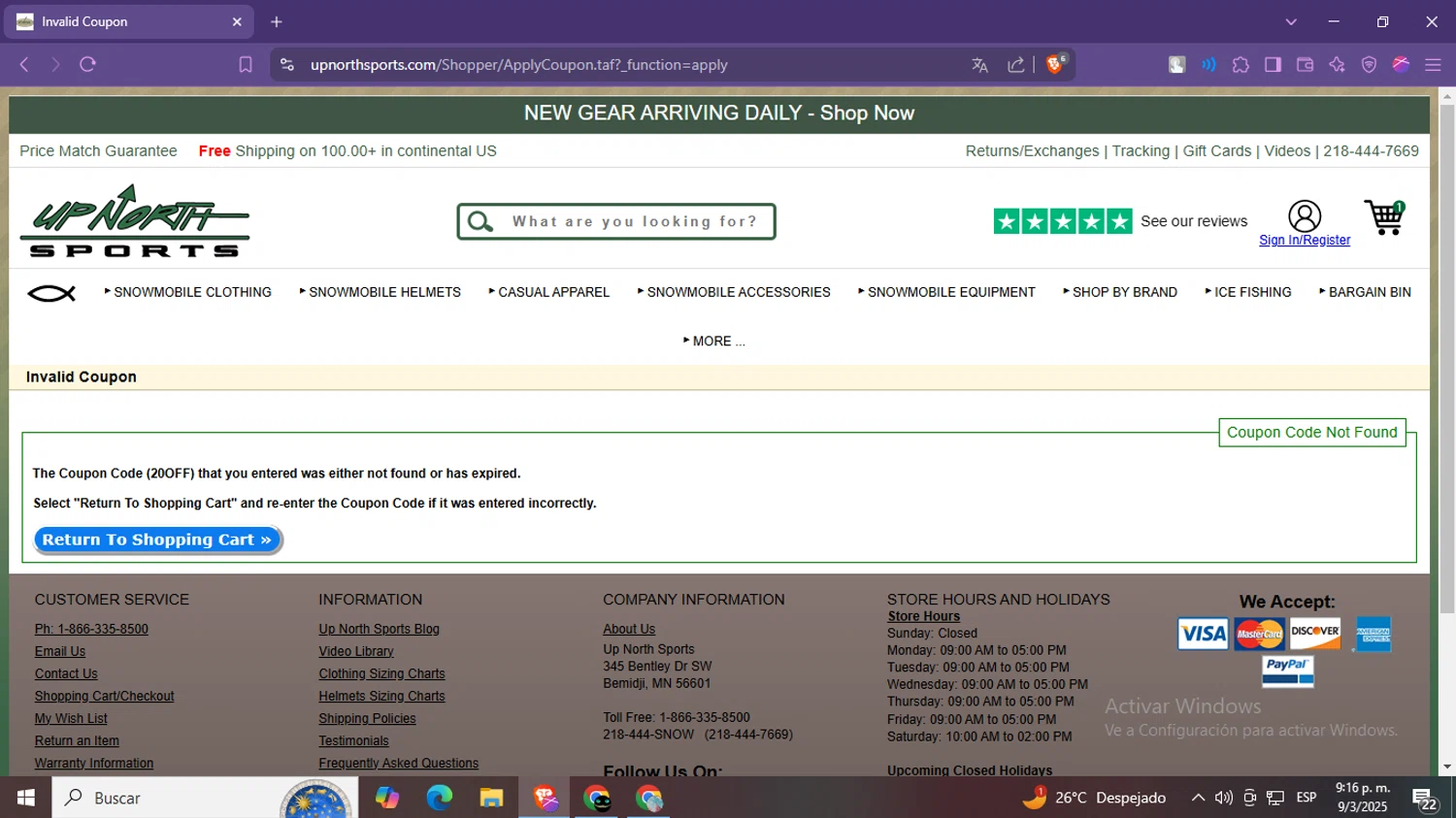Open the Brave Shields lion icon
Screen dimensions: 1456x818
click(x=1056, y=64)
